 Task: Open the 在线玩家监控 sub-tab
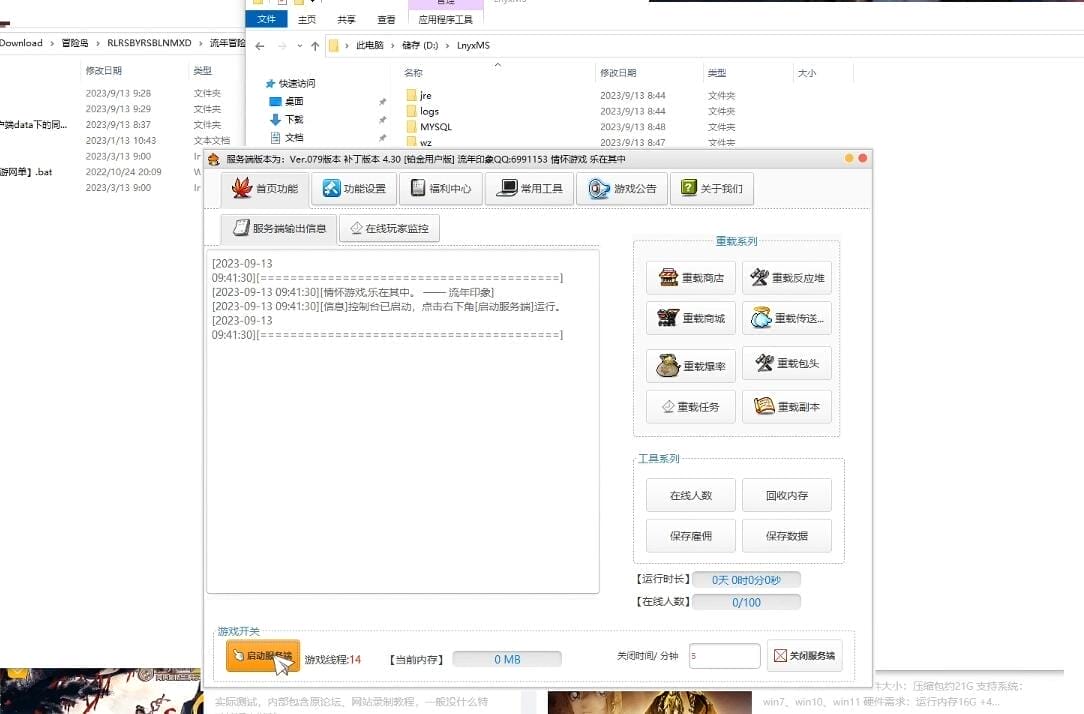[389, 228]
